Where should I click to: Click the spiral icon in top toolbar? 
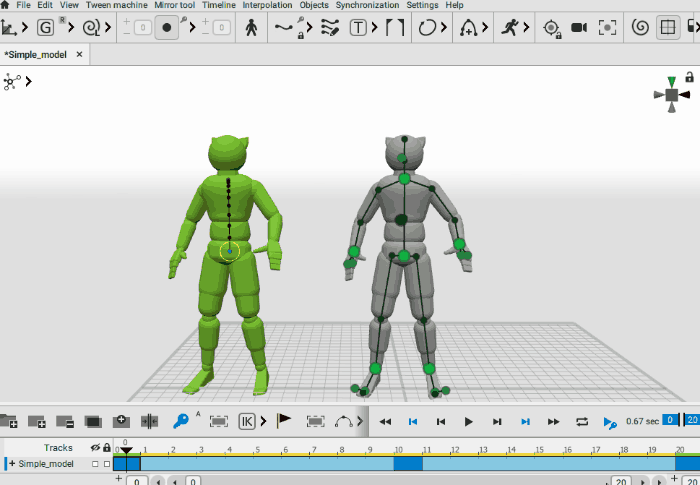pos(641,28)
